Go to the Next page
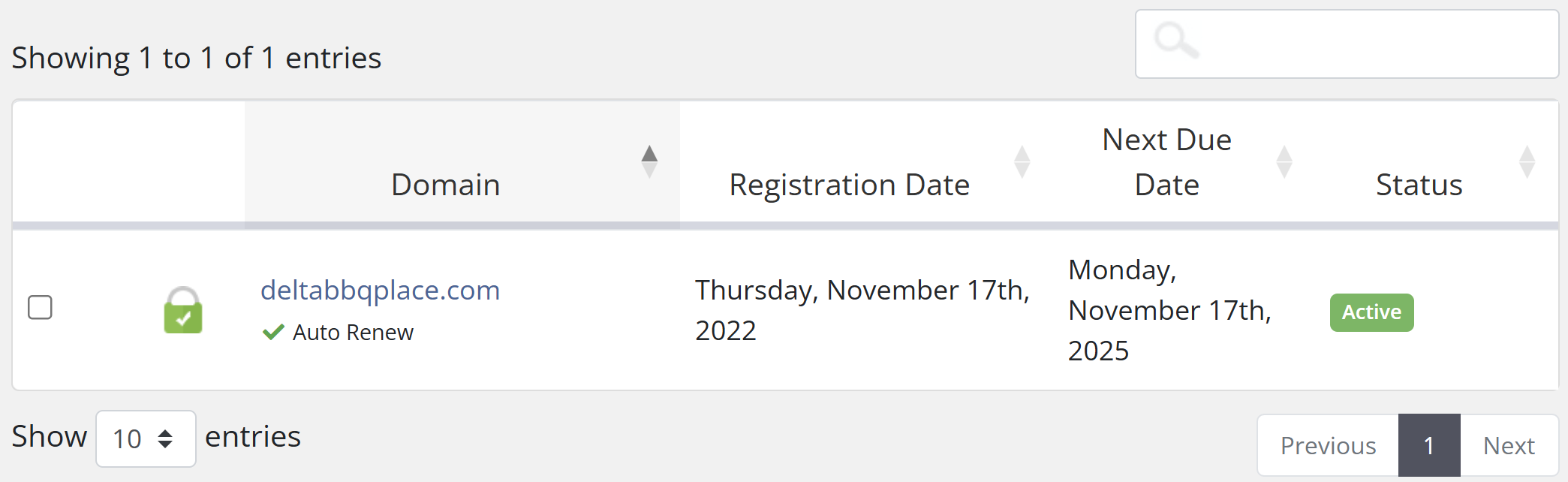The width and height of the screenshot is (1568, 482). [1509, 445]
